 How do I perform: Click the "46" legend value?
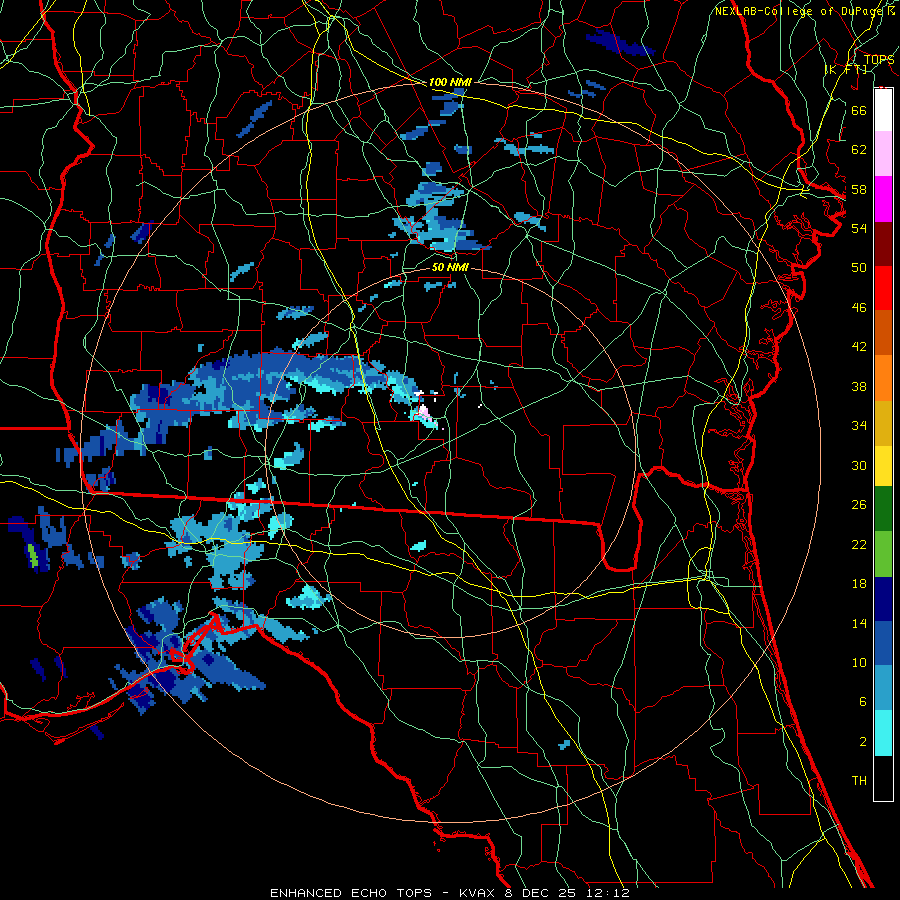(x=859, y=307)
